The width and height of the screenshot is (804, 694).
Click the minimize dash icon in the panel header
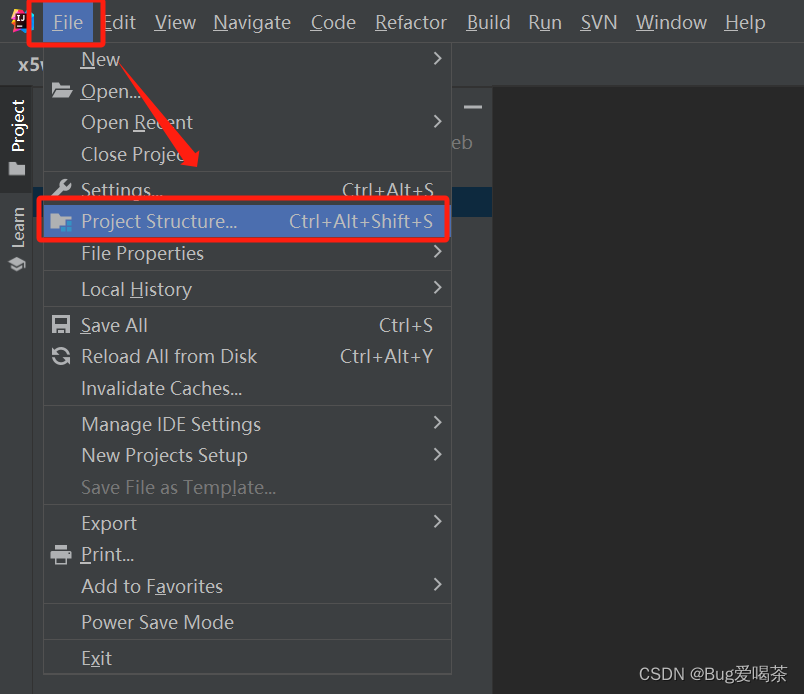pyautogui.click(x=473, y=107)
